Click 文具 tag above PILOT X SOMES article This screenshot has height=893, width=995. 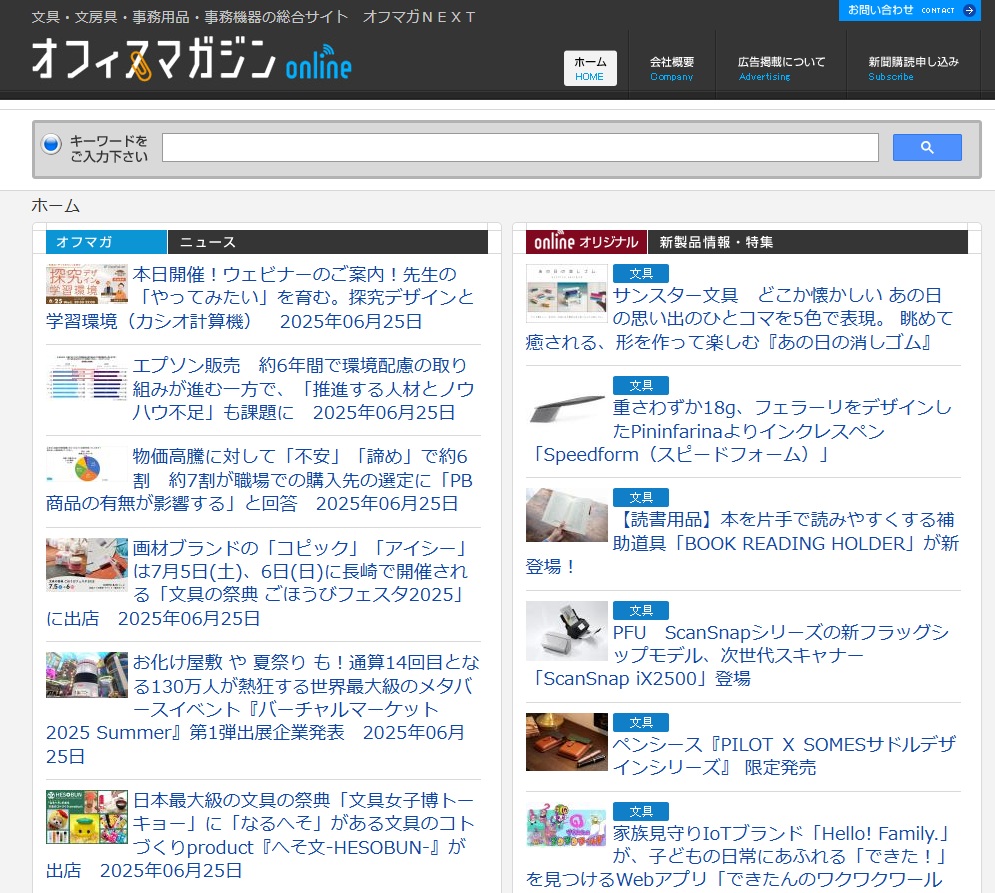pos(640,722)
